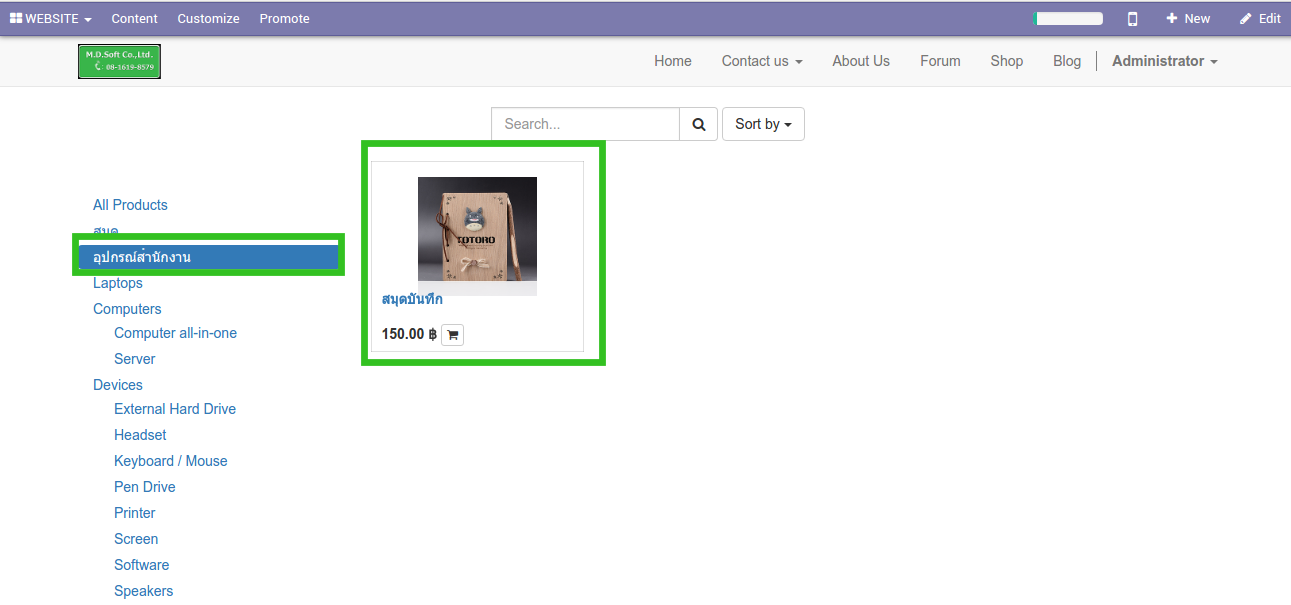Open the Customize menu

[x=208, y=18]
